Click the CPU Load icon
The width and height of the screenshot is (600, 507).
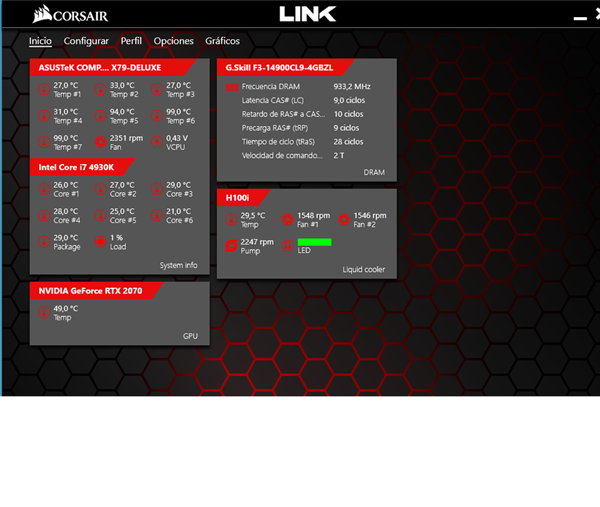click(x=100, y=242)
